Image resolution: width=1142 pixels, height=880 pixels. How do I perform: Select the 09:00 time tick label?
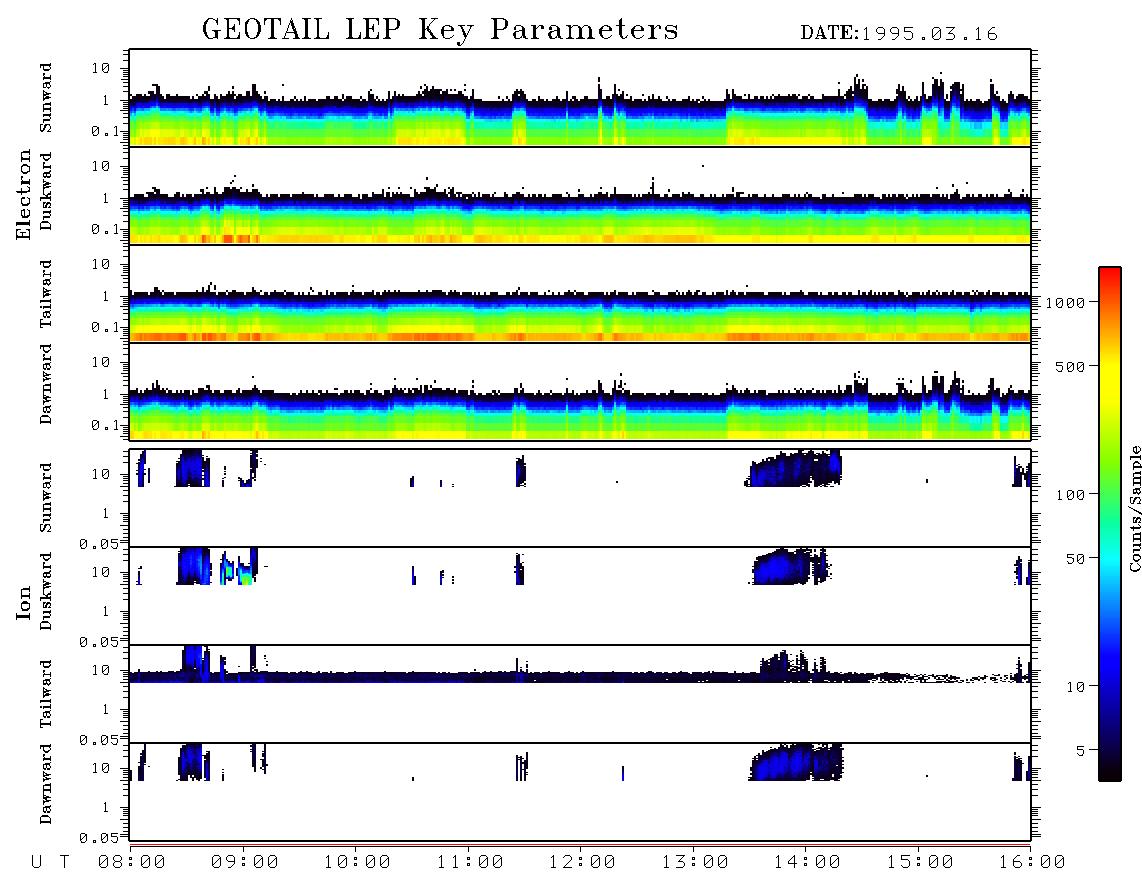click(x=244, y=862)
